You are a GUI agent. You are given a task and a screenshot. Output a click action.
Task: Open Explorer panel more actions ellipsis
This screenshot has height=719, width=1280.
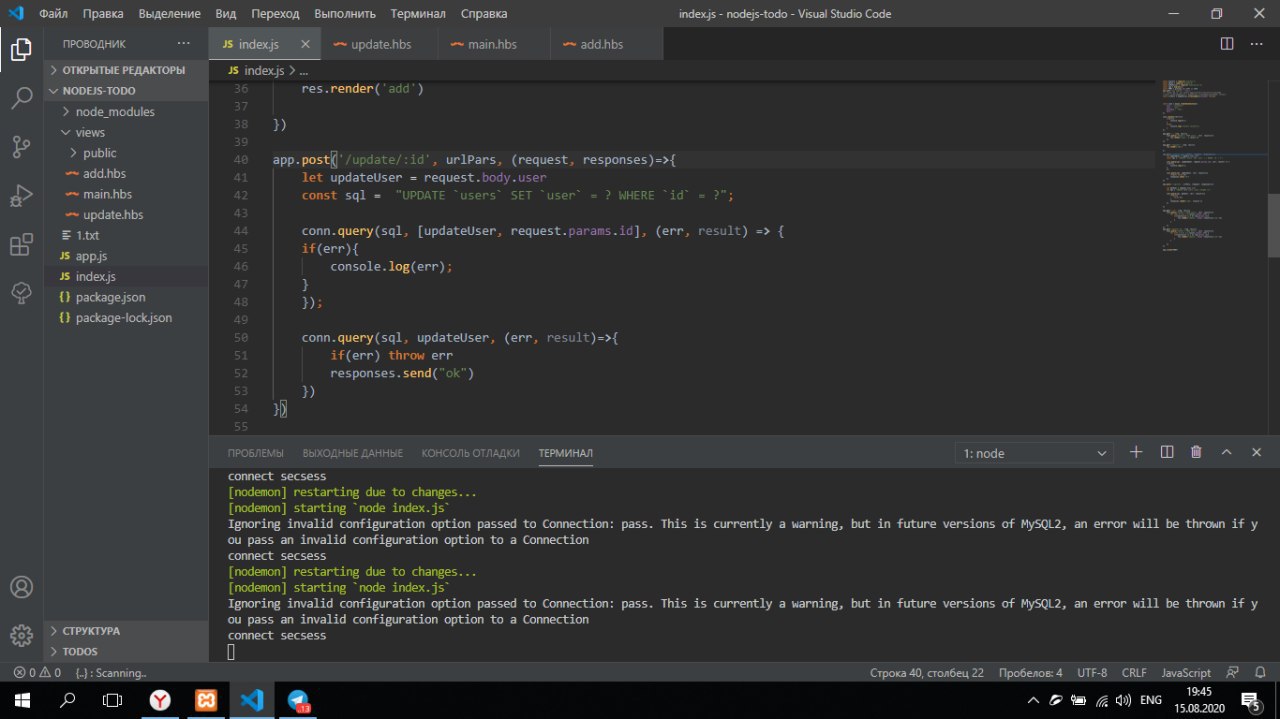(183, 44)
